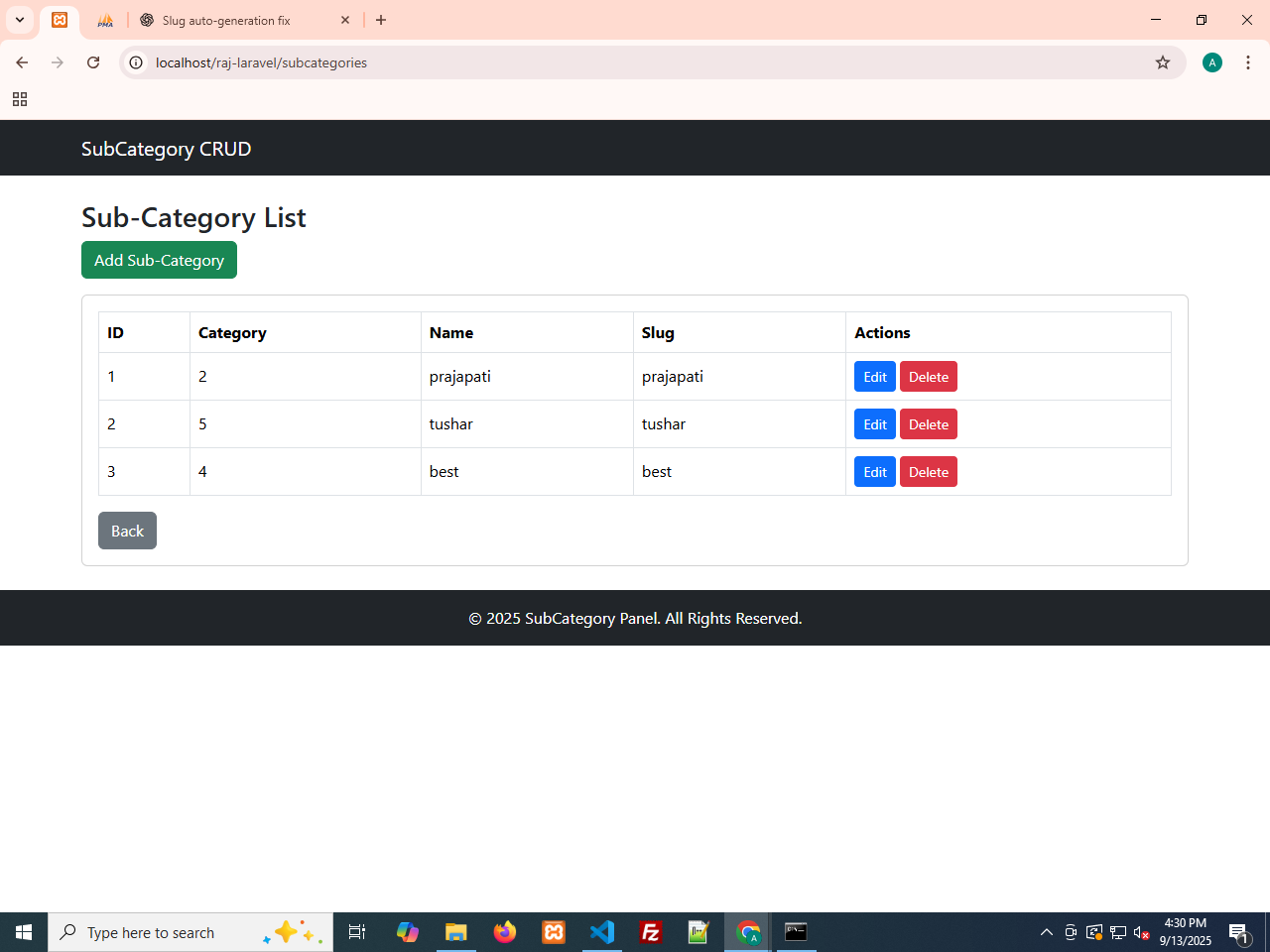Viewport: 1270px width, 952px height.
Task: Click the browser reload page icon
Action: [x=93, y=62]
